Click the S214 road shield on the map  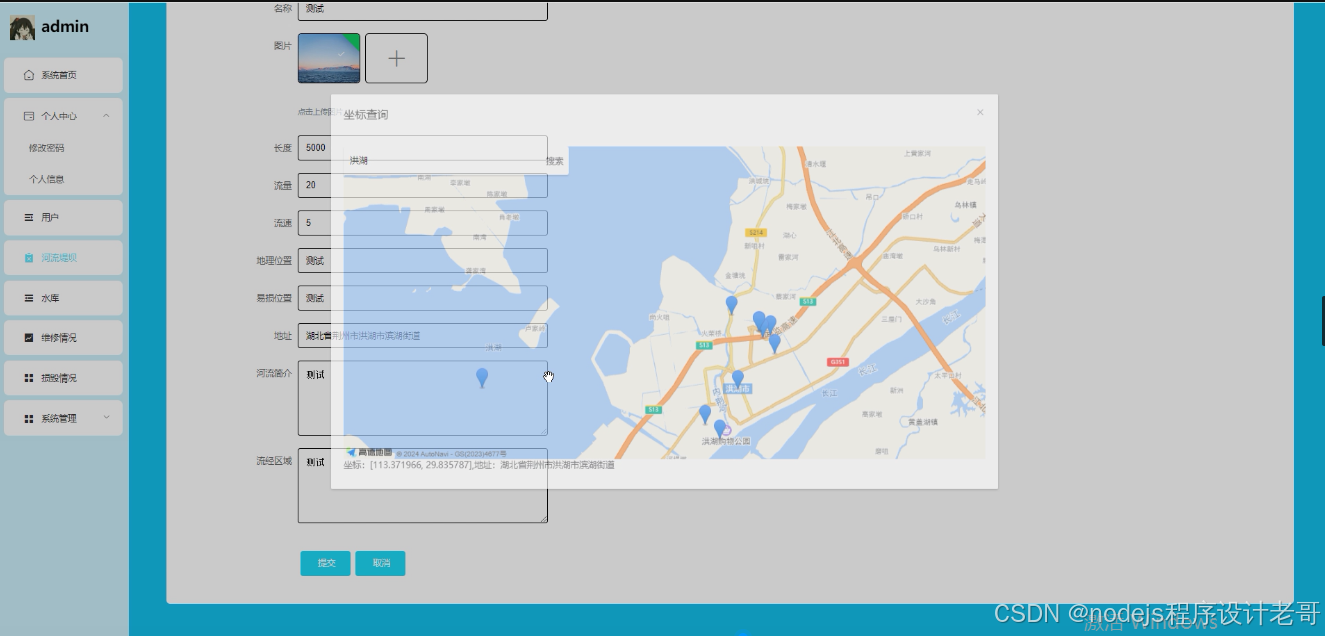pyautogui.click(x=757, y=232)
